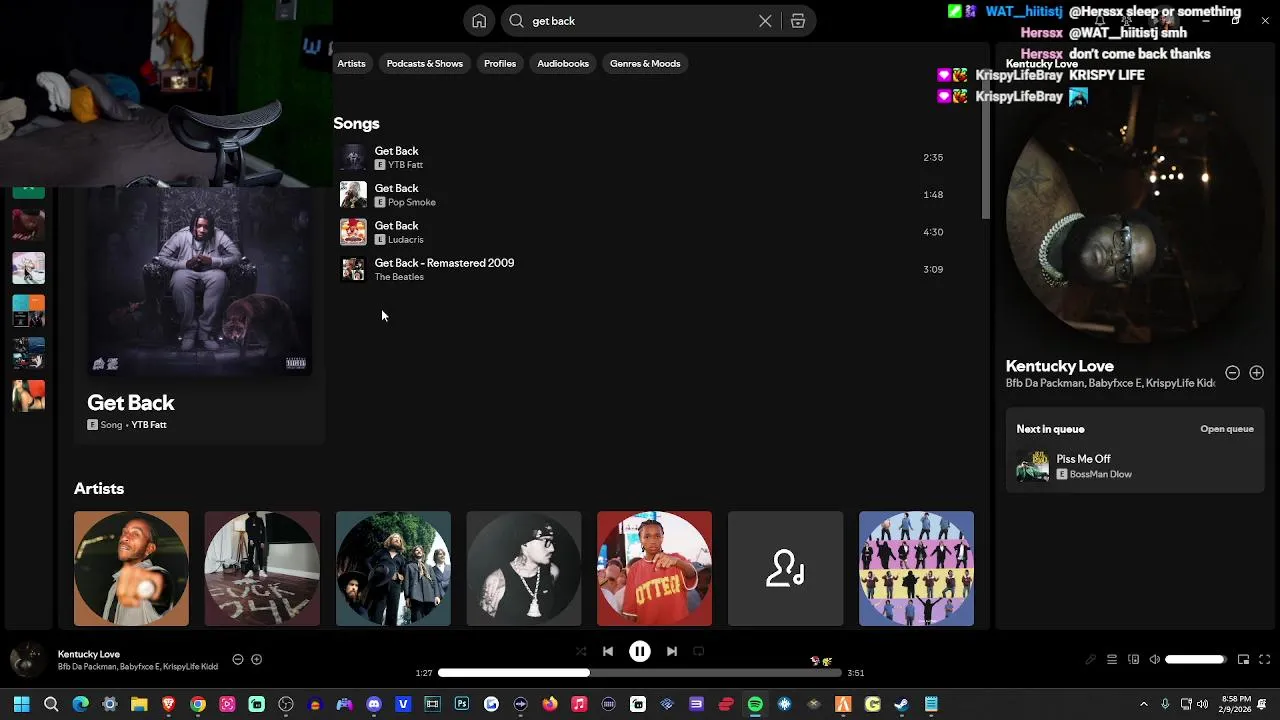This screenshot has width=1280, height=720.
Task: Pause the current track
Action: click(x=640, y=651)
